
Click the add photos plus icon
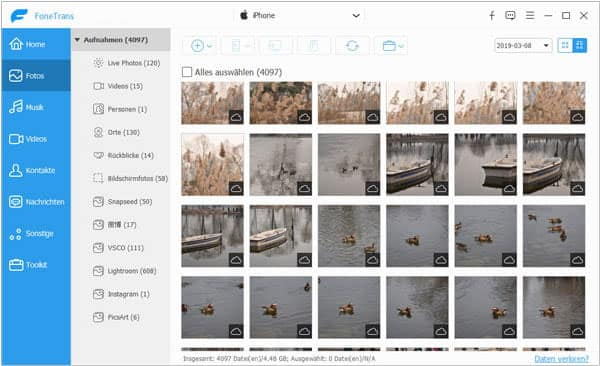(x=197, y=46)
